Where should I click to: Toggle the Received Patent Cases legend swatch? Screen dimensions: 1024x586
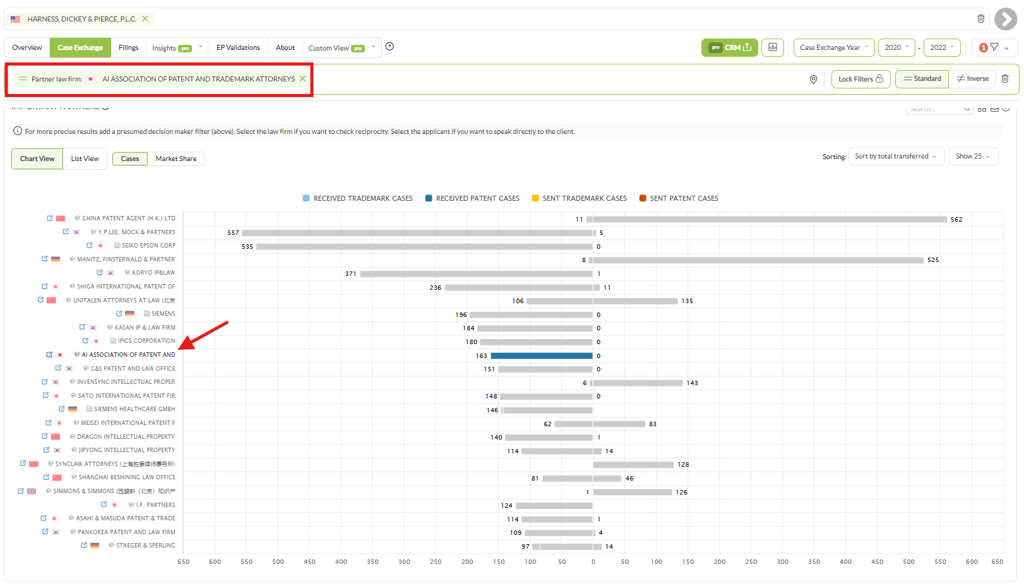428,199
